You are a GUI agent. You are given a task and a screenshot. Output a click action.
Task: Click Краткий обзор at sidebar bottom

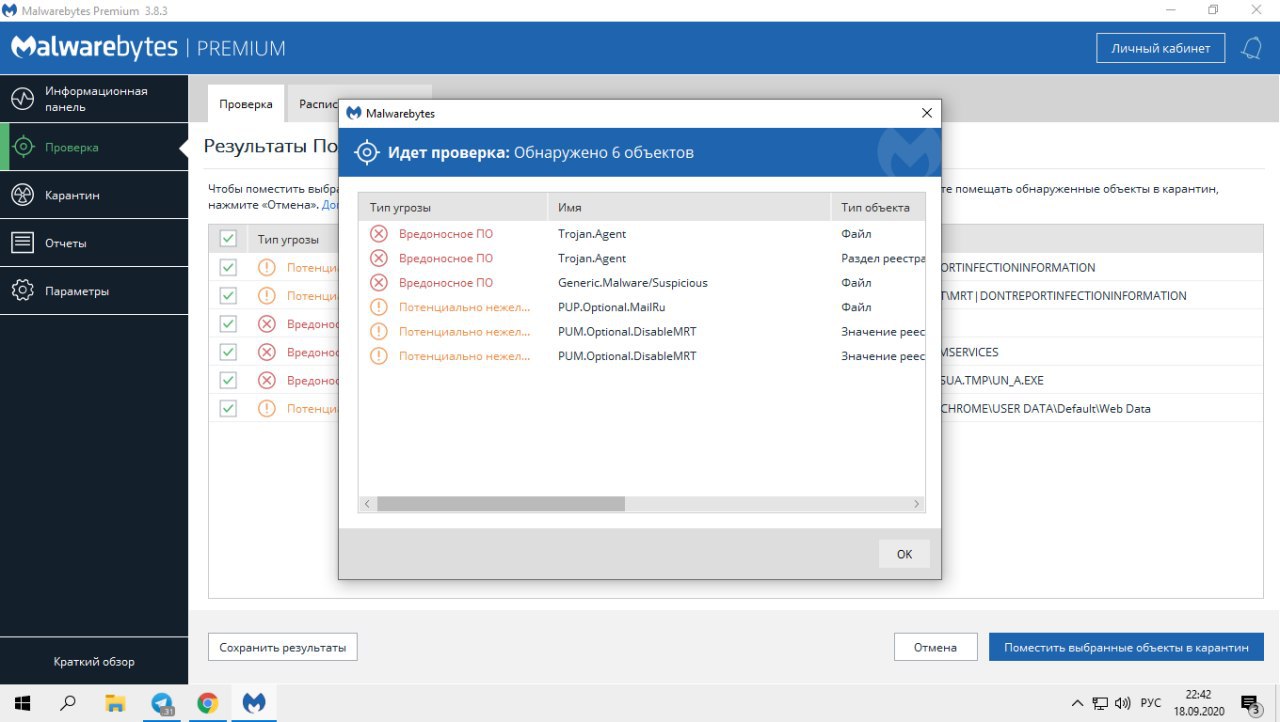point(94,661)
